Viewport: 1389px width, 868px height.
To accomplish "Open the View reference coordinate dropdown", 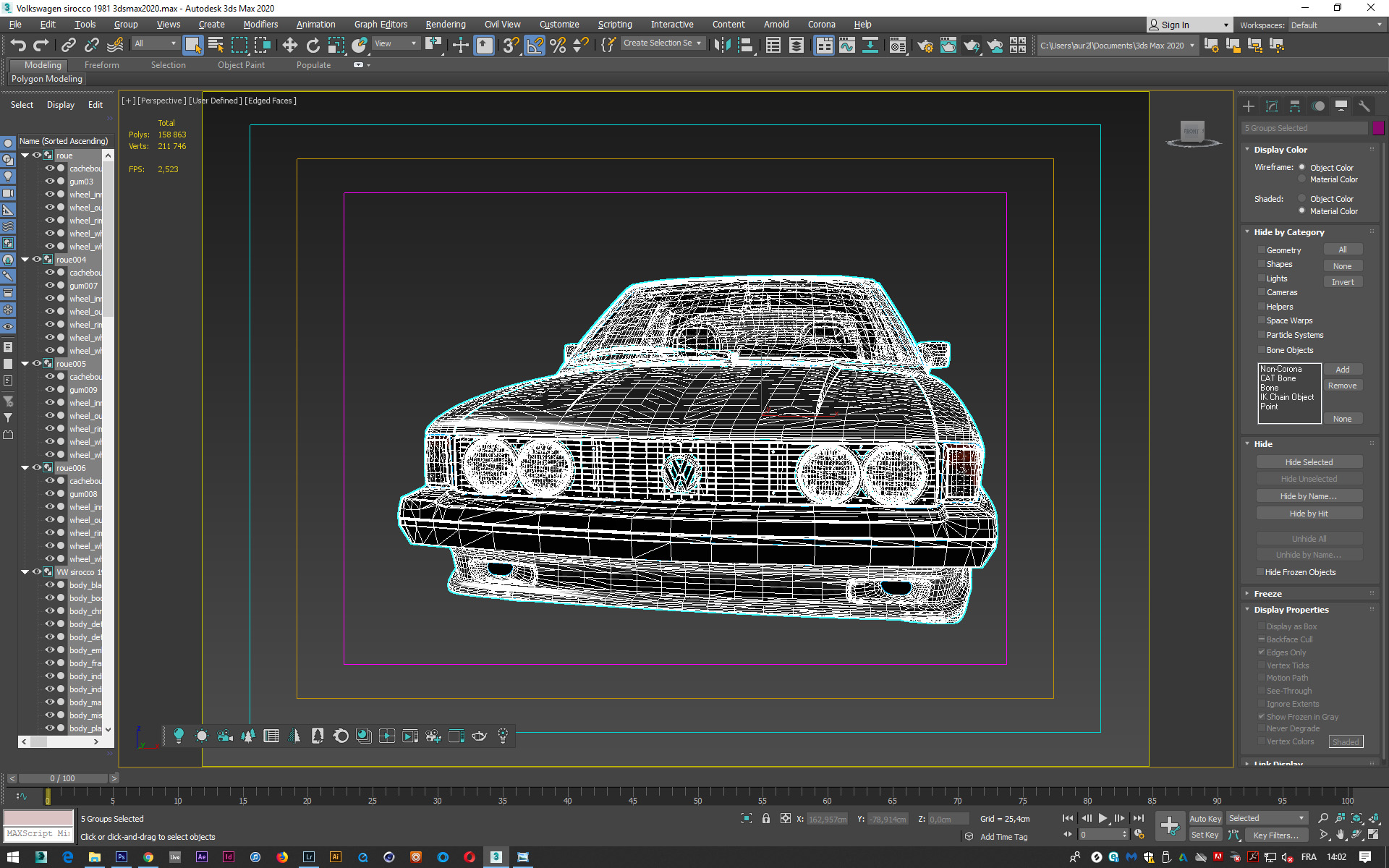I will 396,43.
